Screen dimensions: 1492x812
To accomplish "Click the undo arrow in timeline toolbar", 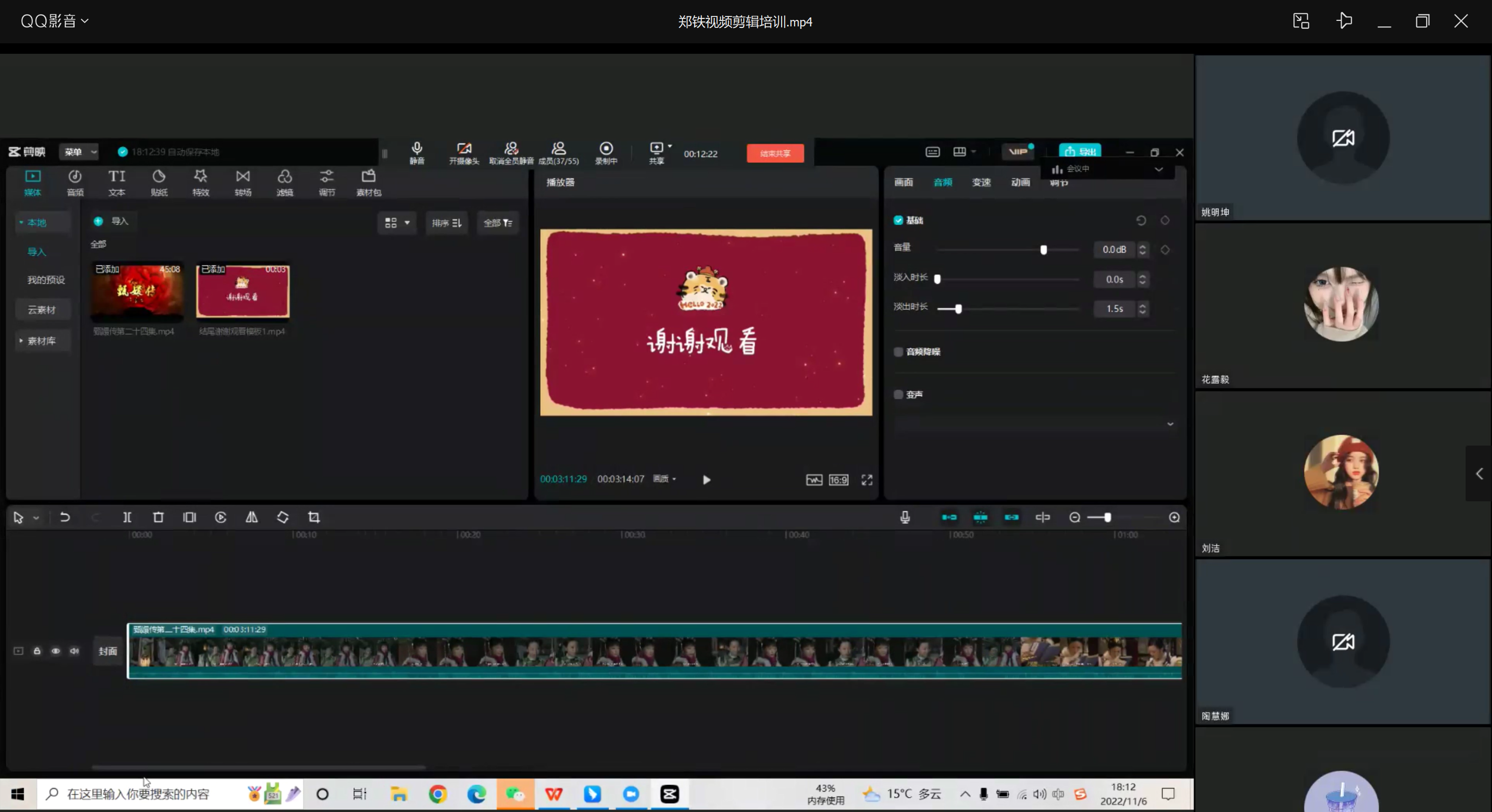I will pyautogui.click(x=65, y=517).
